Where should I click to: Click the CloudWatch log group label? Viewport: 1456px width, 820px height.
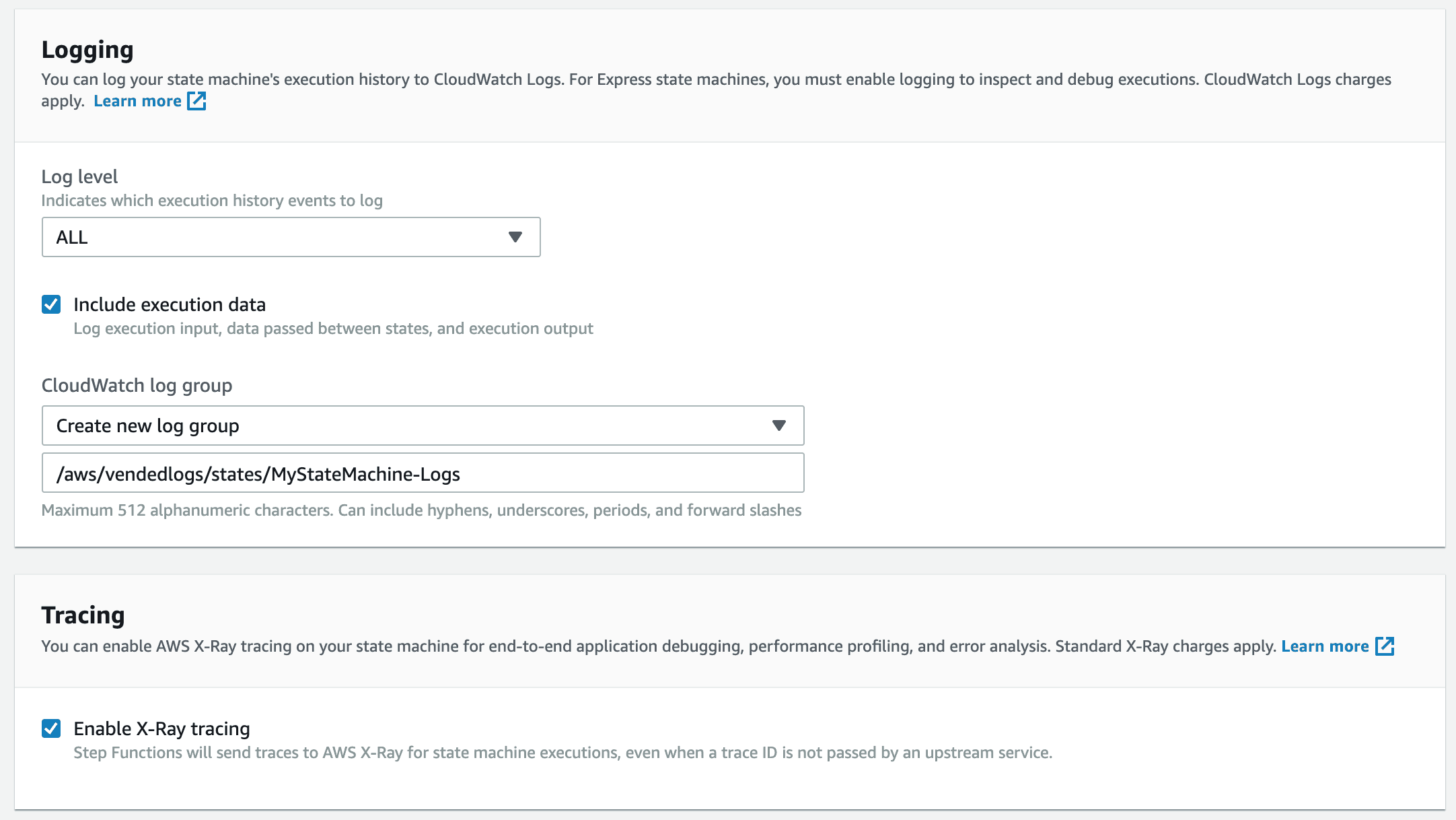[x=137, y=385]
